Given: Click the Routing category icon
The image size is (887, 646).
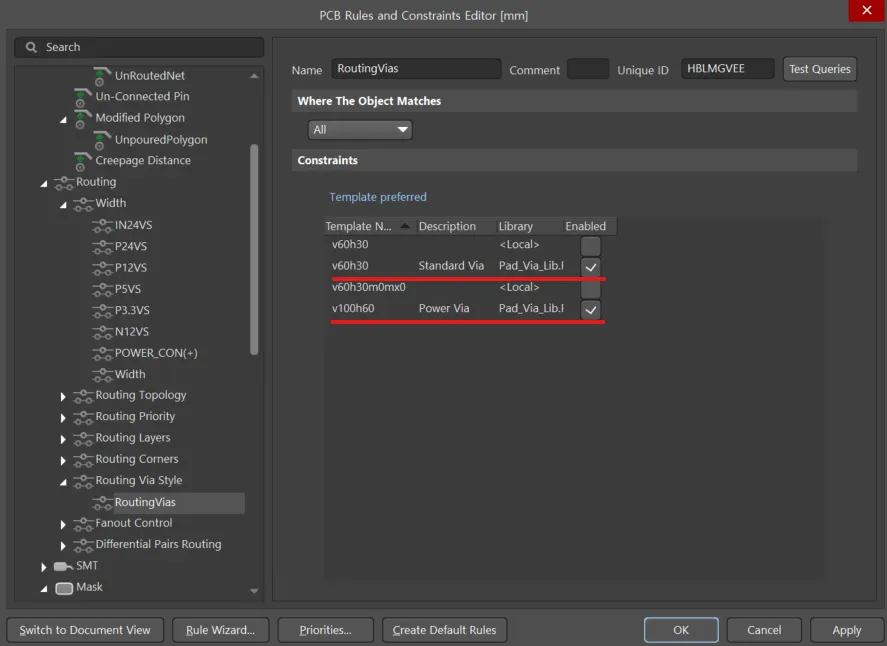Looking at the screenshot, I should [x=64, y=183].
